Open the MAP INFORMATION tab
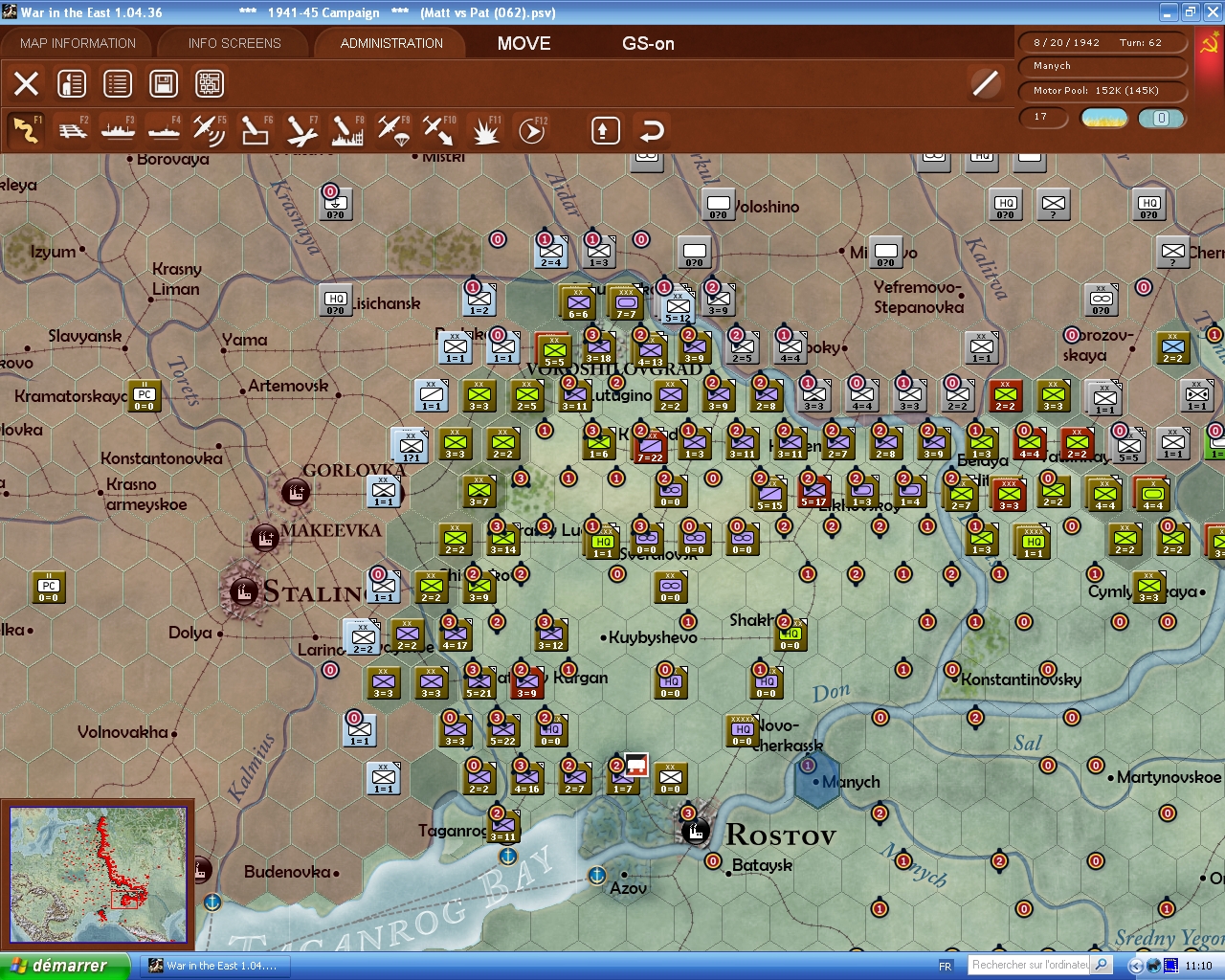The image size is (1225, 980). point(78,43)
